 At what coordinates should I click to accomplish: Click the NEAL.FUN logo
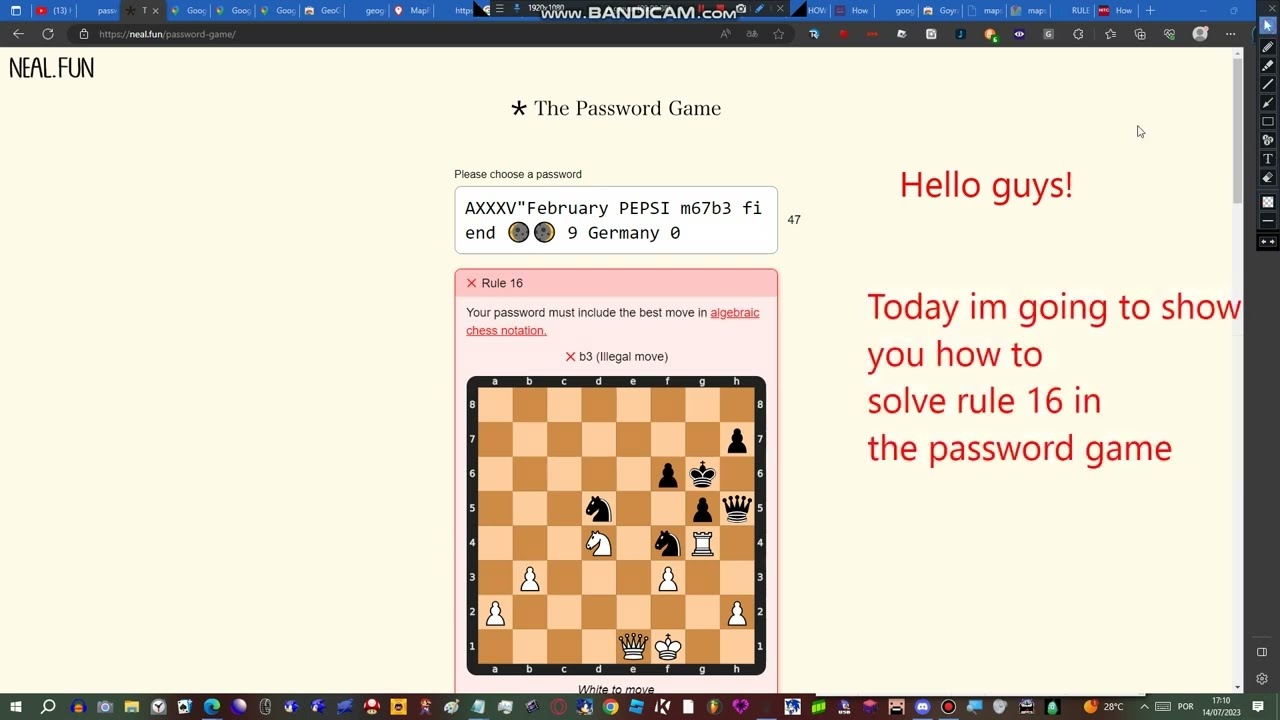click(x=51, y=67)
